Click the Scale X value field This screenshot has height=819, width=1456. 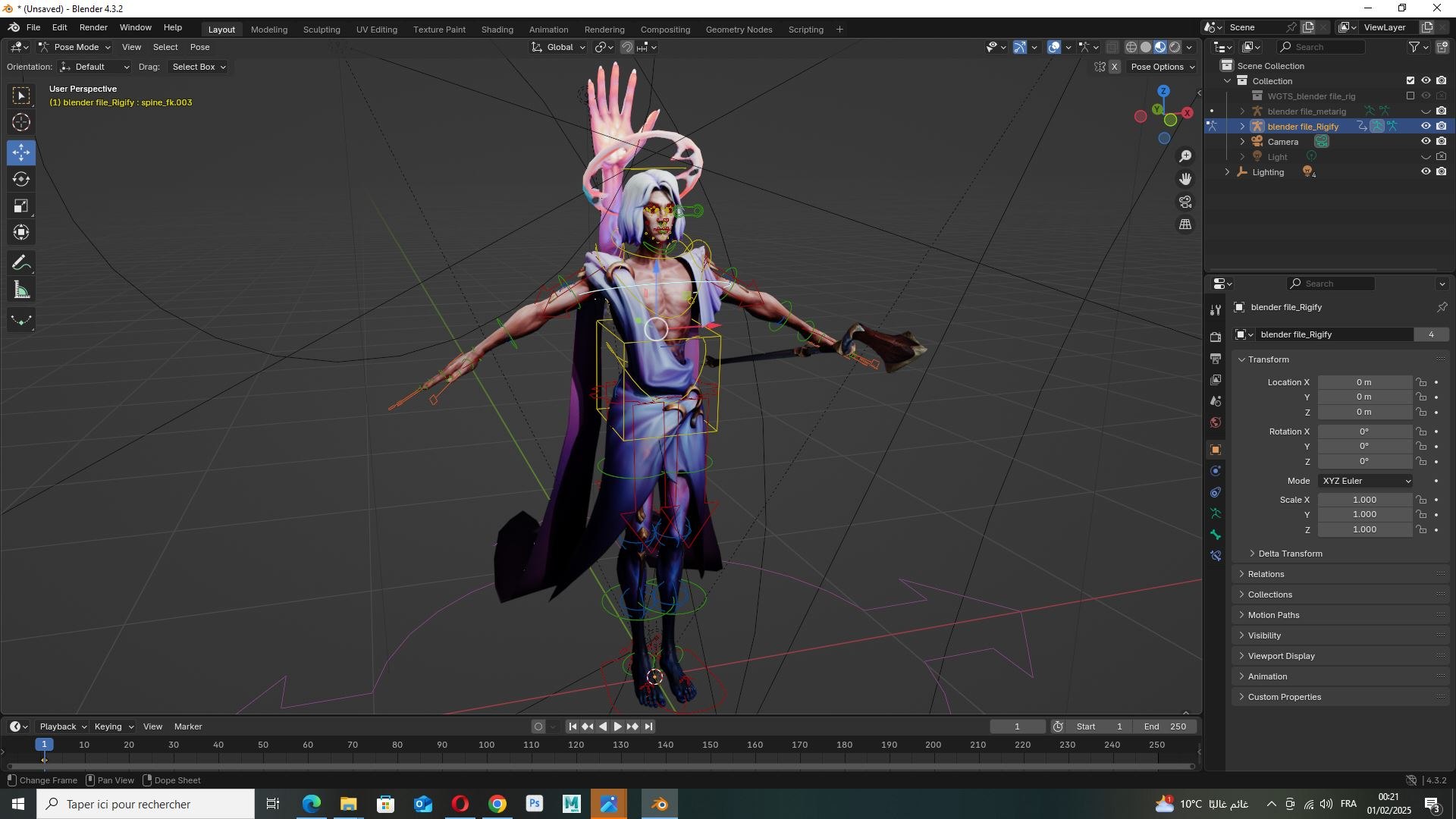click(x=1365, y=500)
